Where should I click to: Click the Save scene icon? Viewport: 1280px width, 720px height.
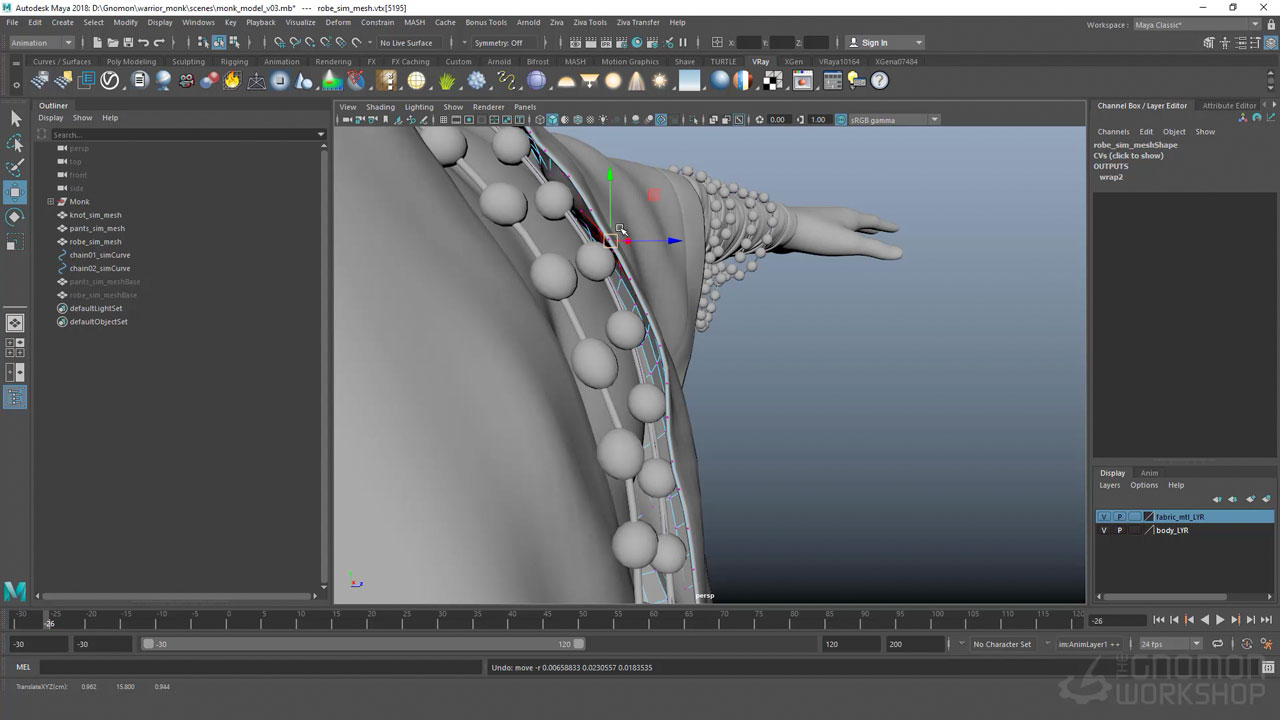(x=127, y=43)
